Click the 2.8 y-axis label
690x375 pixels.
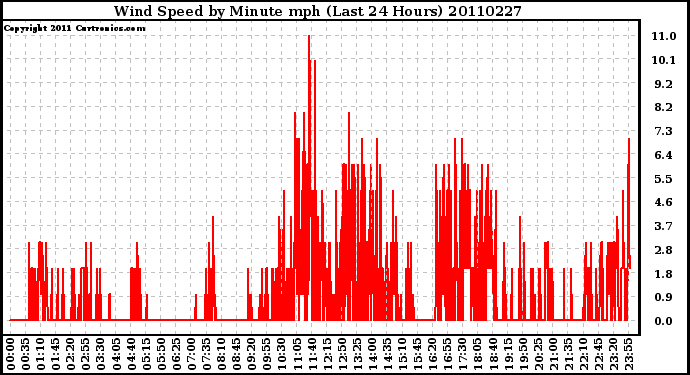pyautogui.click(x=664, y=250)
